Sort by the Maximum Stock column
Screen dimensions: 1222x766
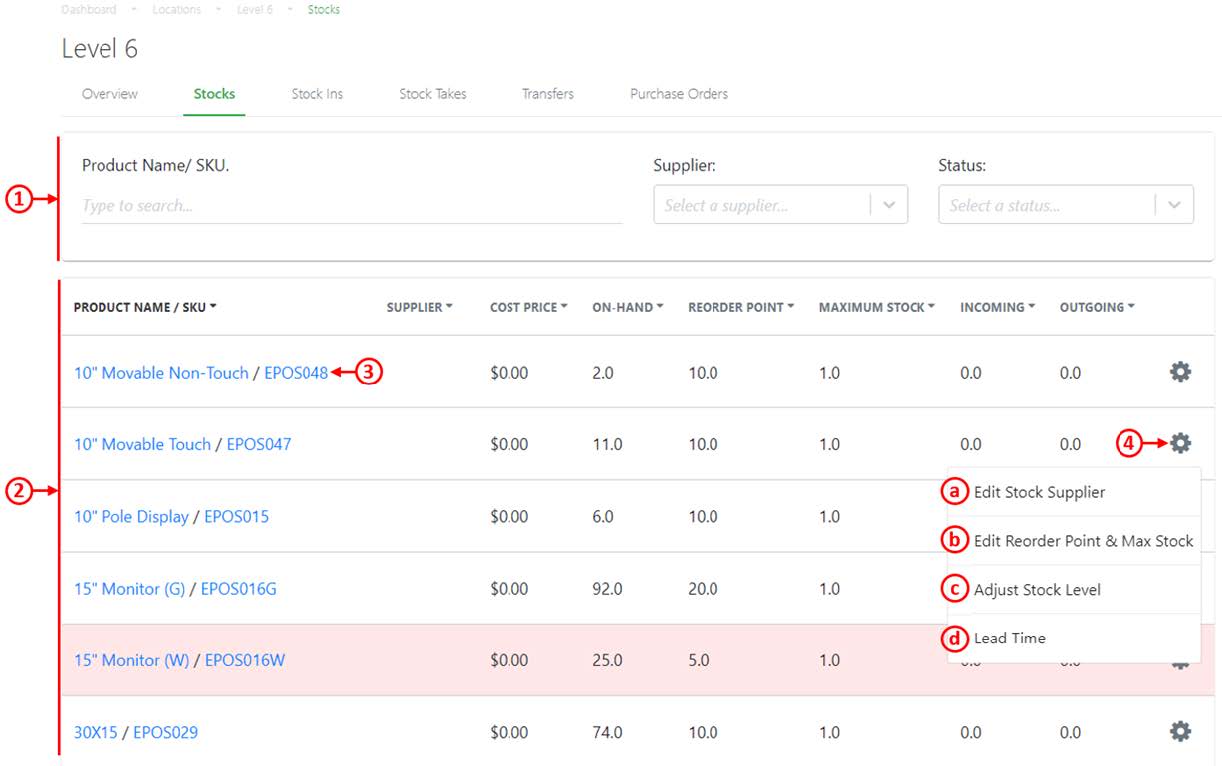877,307
